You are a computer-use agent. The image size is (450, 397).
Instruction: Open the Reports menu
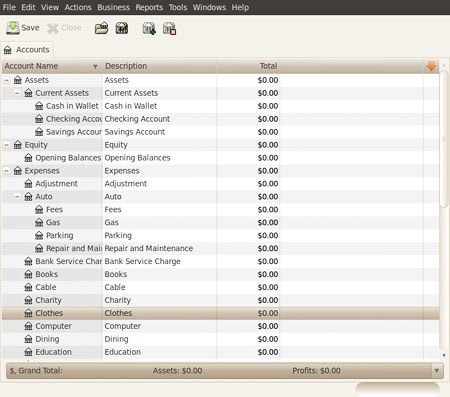149,7
